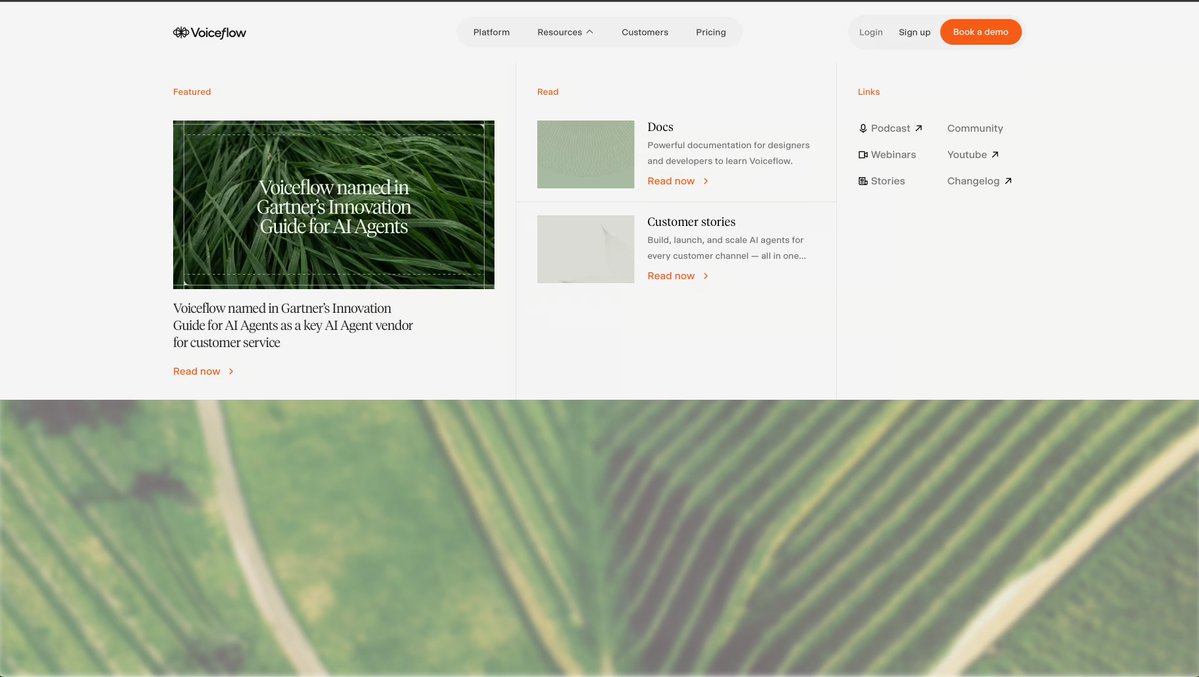The image size is (1199, 677).
Task: Click Read now under Customer stories
Action: 671,276
